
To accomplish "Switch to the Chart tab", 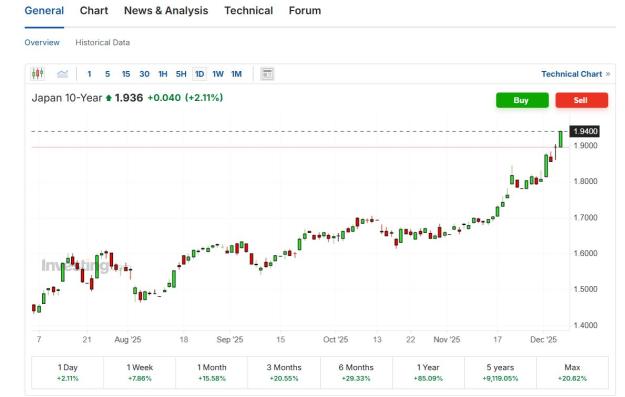I will (x=94, y=11).
